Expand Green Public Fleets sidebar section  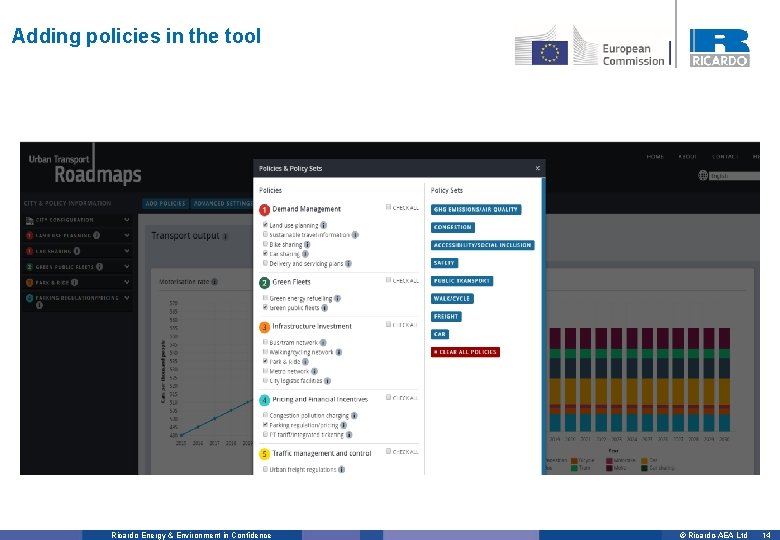[x=127, y=267]
